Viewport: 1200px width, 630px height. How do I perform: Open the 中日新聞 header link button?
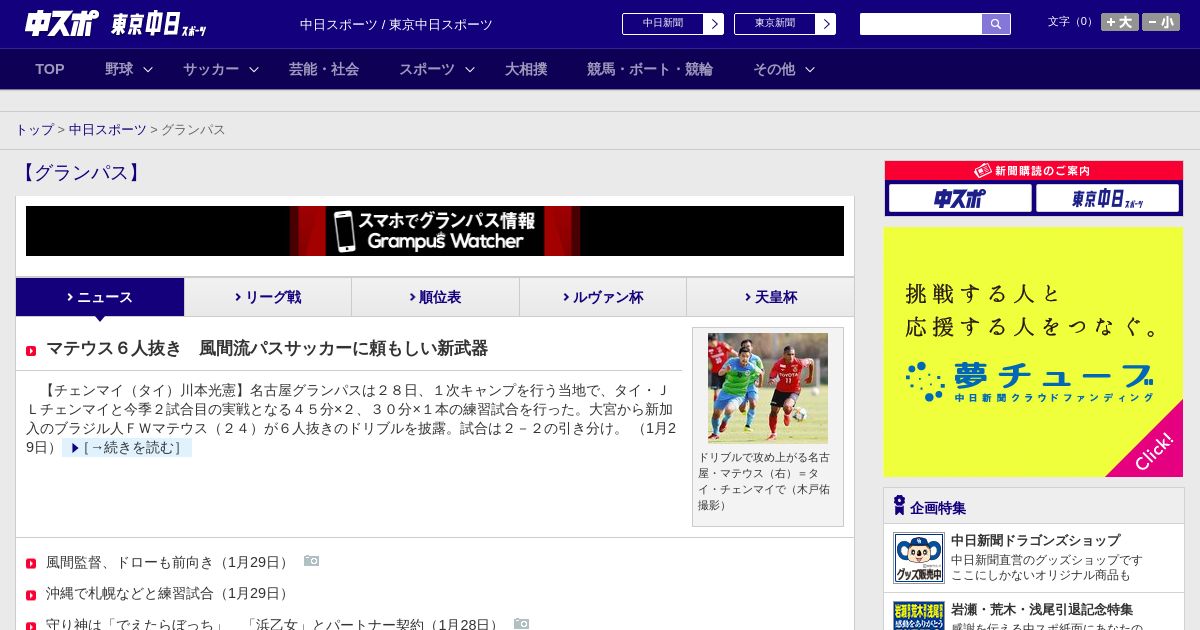point(663,24)
